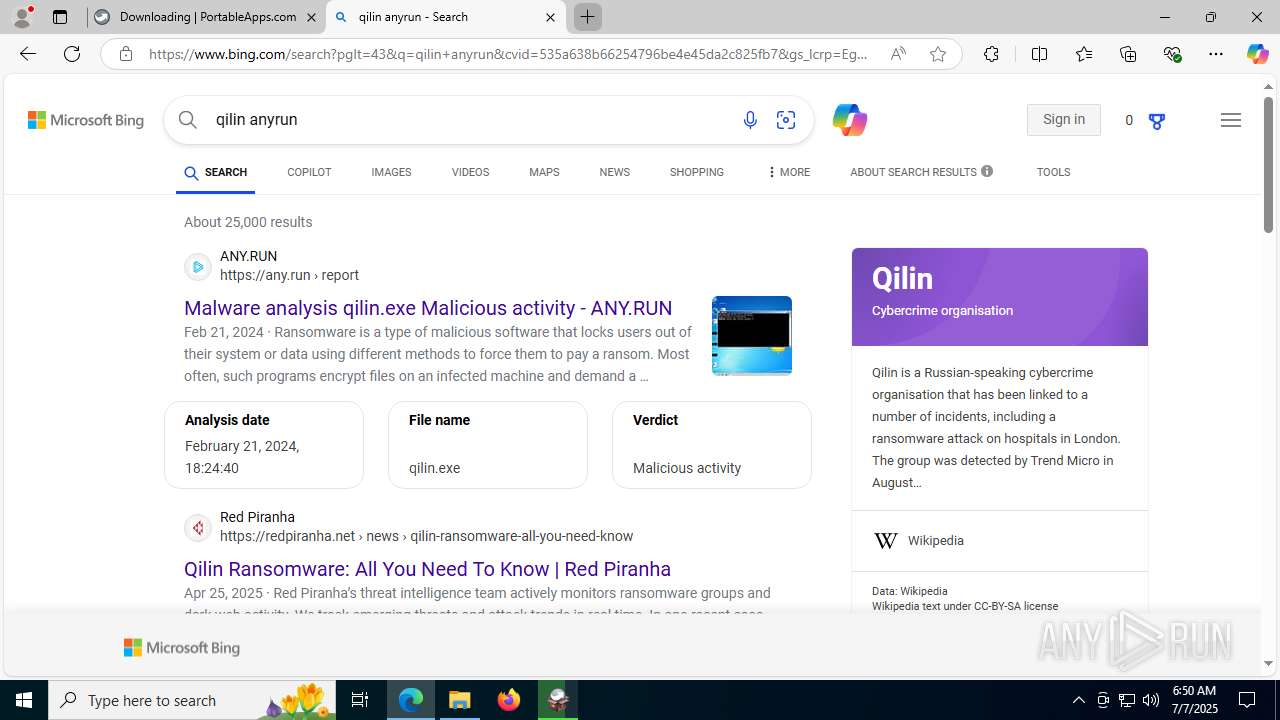1280x720 pixels.
Task: Click the redpiranha.net URL breadcrumb
Action: (426, 536)
